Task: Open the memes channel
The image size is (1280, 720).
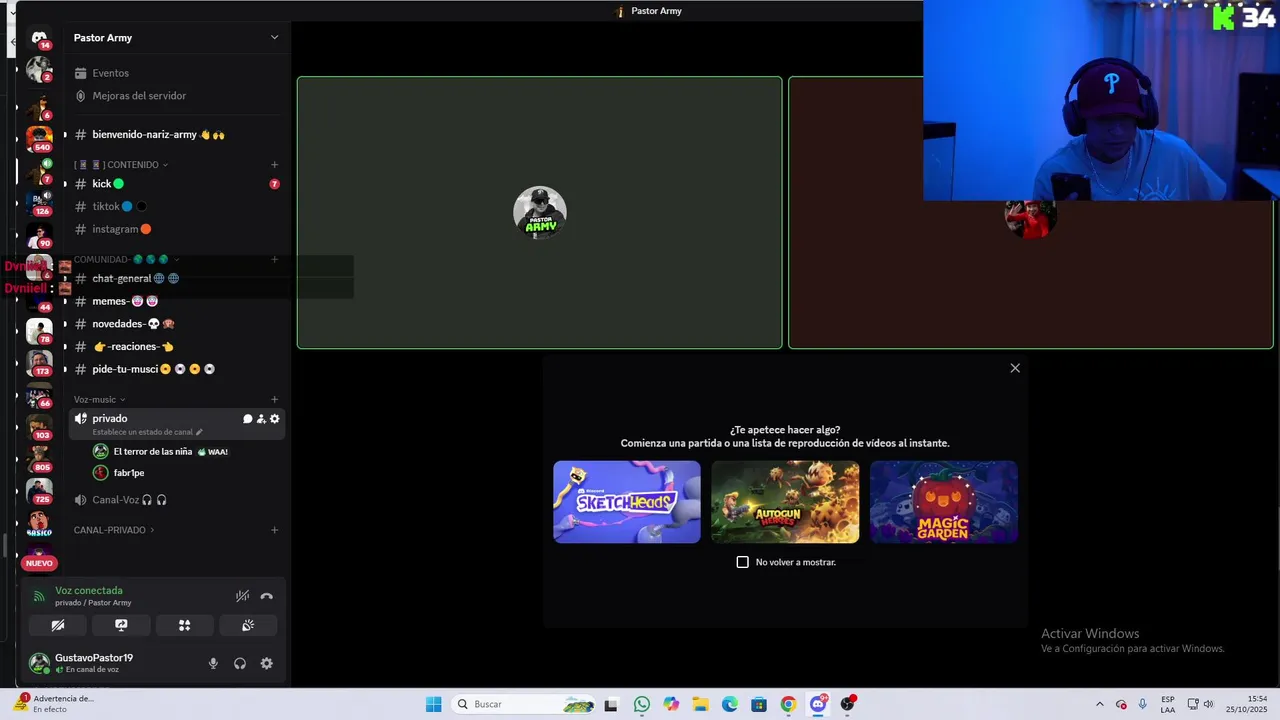Action: click(177, 301)
